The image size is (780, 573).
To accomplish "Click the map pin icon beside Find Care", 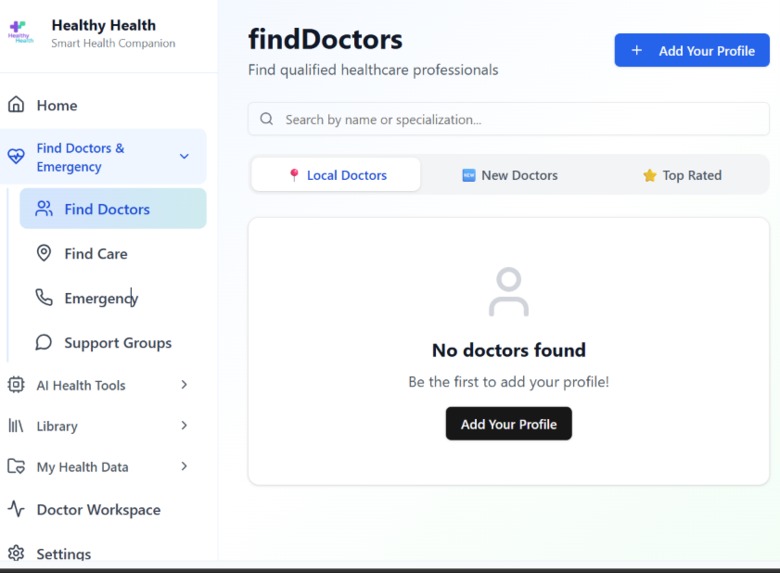I will click(x=44, y=253).
